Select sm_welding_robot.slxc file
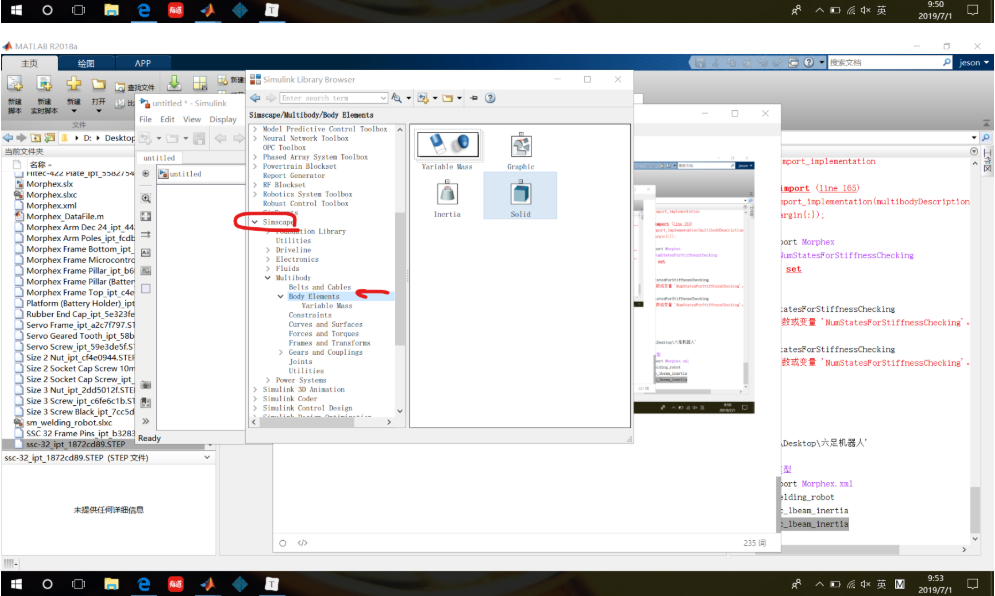Screen dimensions: 995x596 (69, 423)
